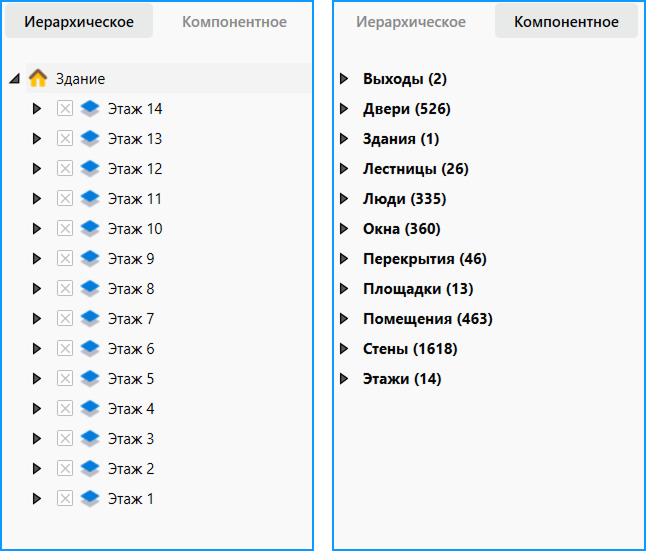Switch to Компонентное tab in left panel
646x551 pixels.
tap(234, 22)
